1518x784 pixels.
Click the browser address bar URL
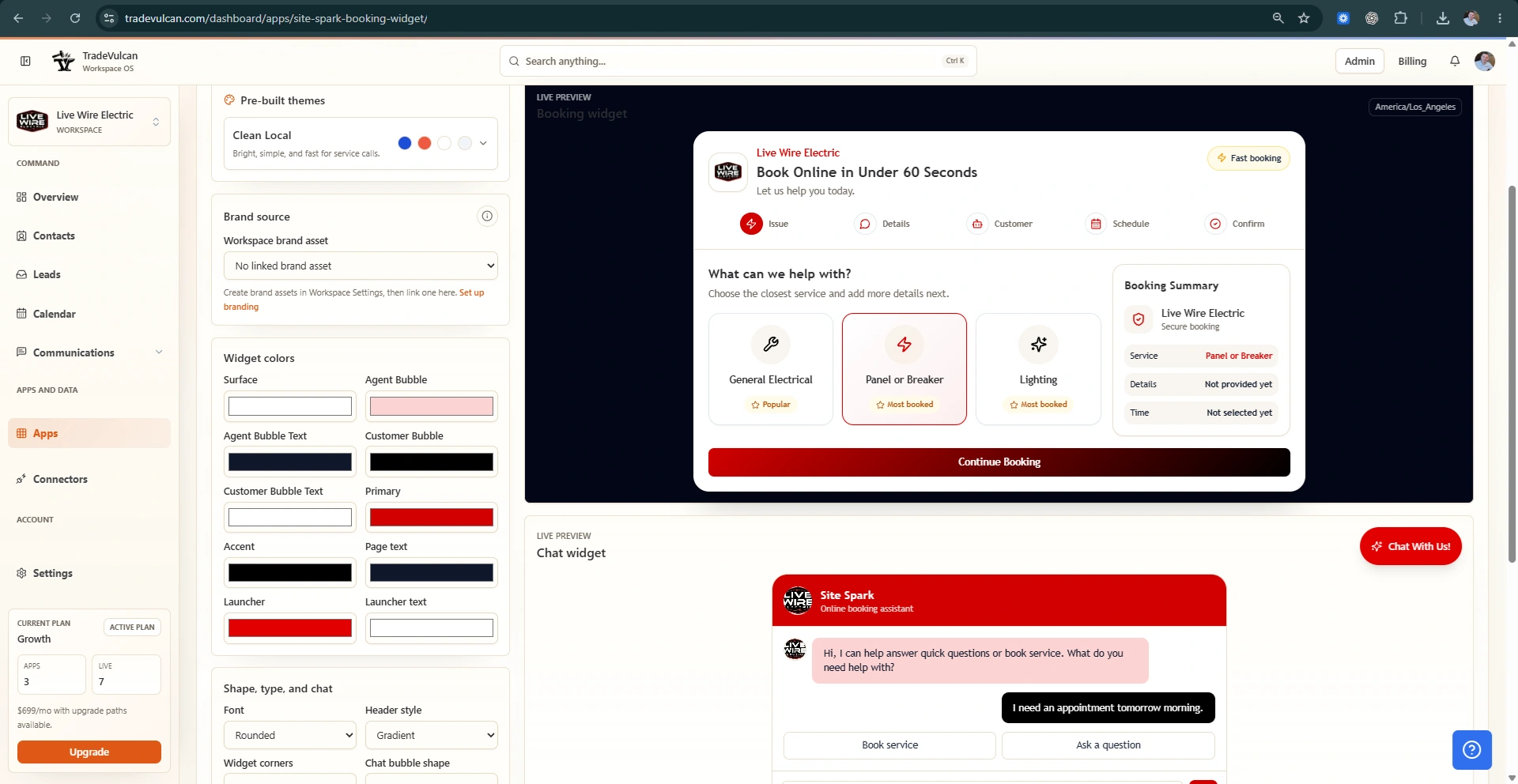tap(276, 18)
